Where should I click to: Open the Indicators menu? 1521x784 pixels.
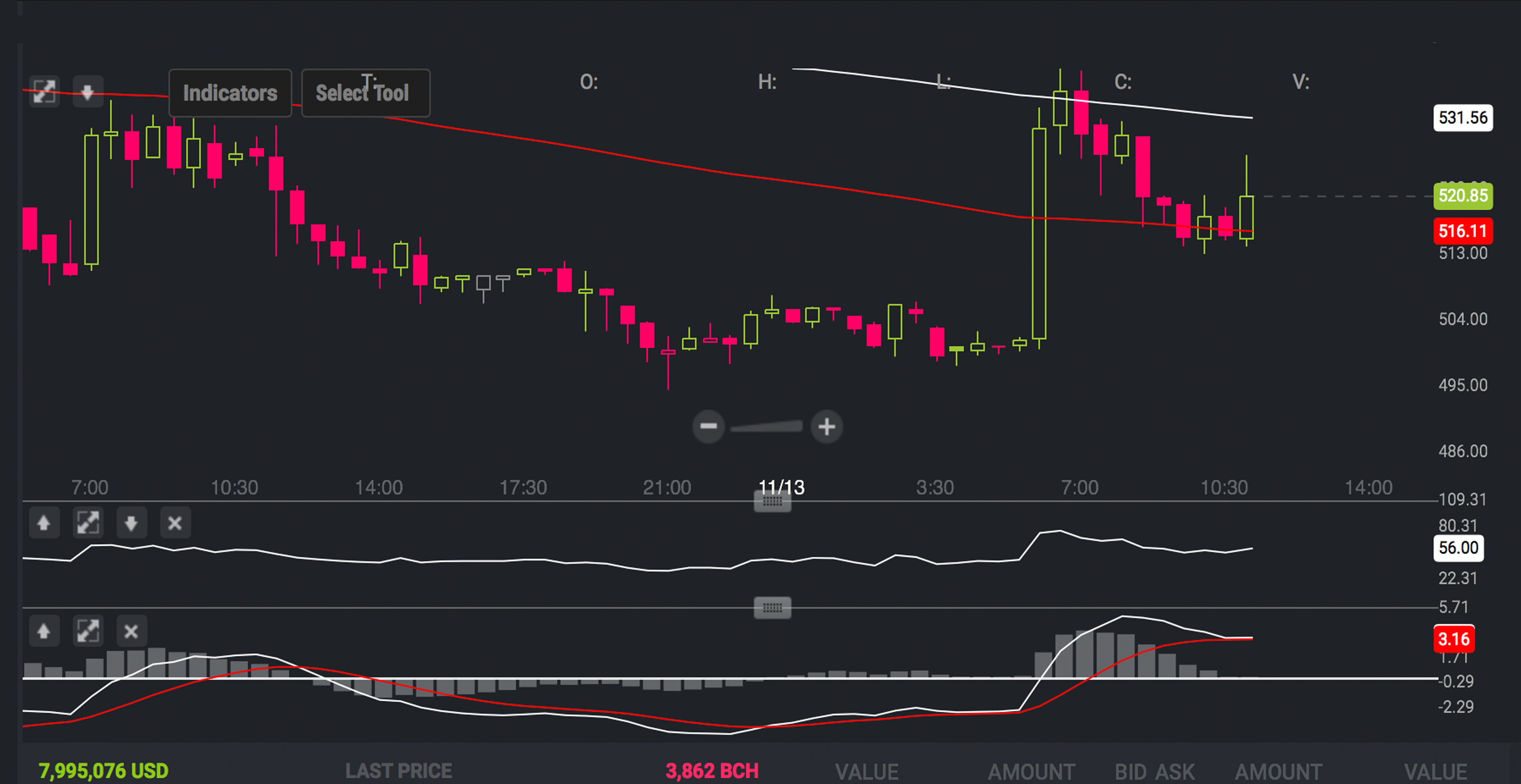(x=230, y=93)
